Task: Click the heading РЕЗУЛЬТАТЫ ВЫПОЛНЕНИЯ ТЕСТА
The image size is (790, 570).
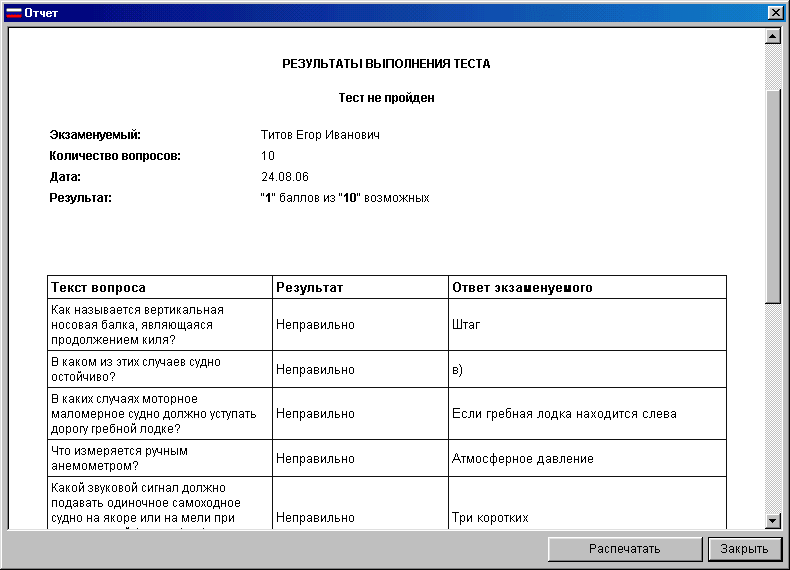Action: point(386,64)
